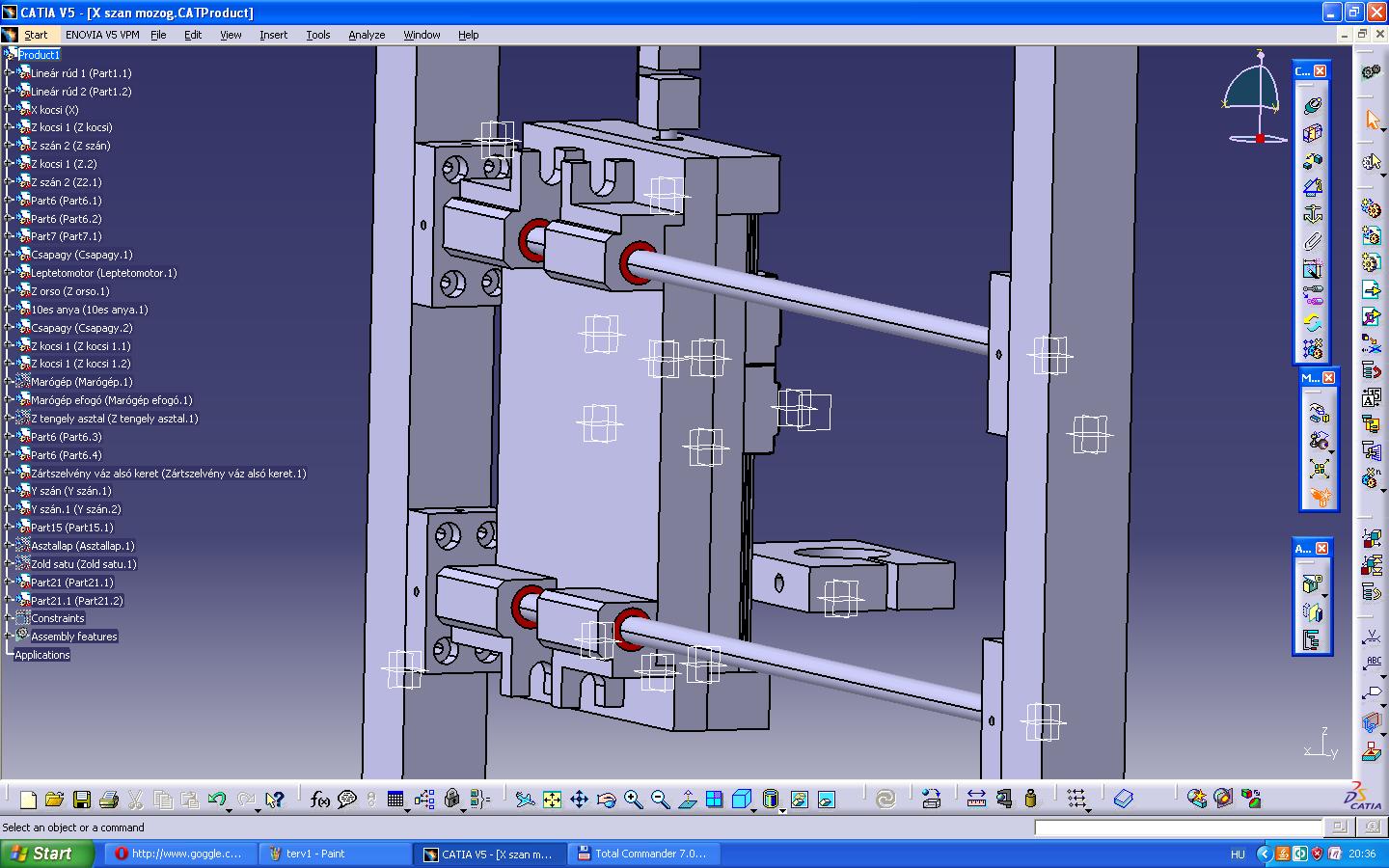
Task: Click the Windows Start button
Action: click(x=46, y=854)
